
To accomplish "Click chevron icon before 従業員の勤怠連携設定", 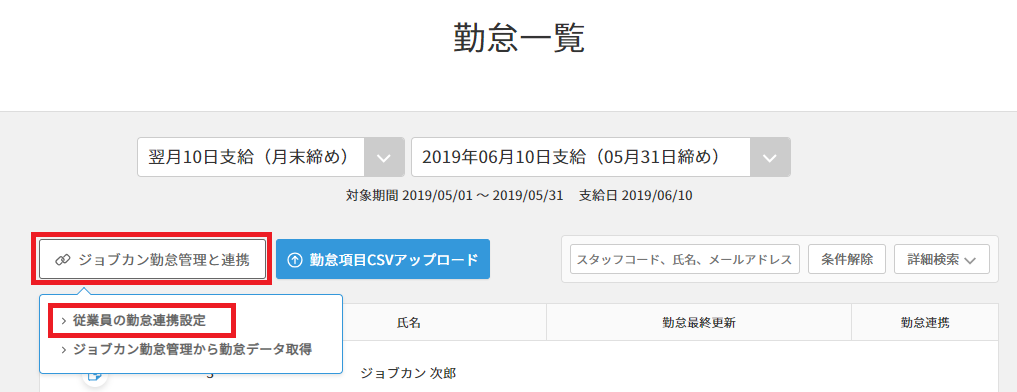I will pyautogui.click(x=64, y=321).
